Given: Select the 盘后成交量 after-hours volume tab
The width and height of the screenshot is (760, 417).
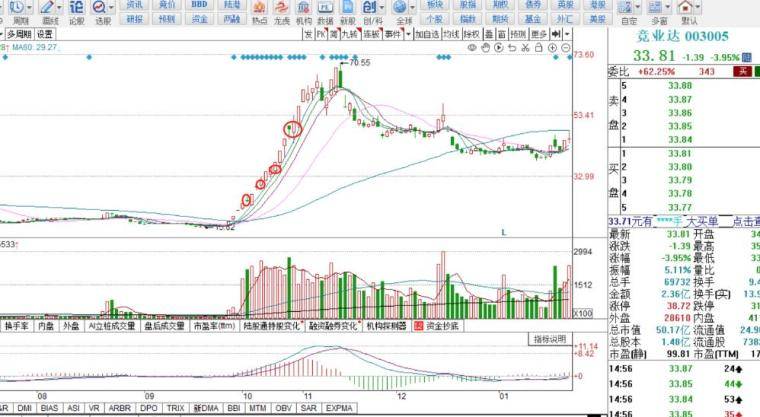Looking at the screenshot, I should [165, 326].
